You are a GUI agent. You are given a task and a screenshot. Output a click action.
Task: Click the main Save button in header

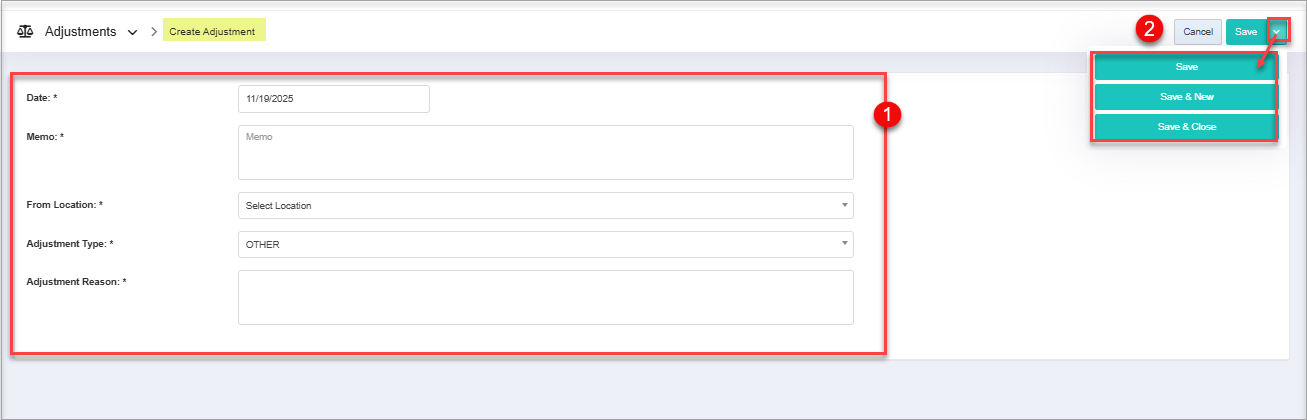pos(1246,32)
